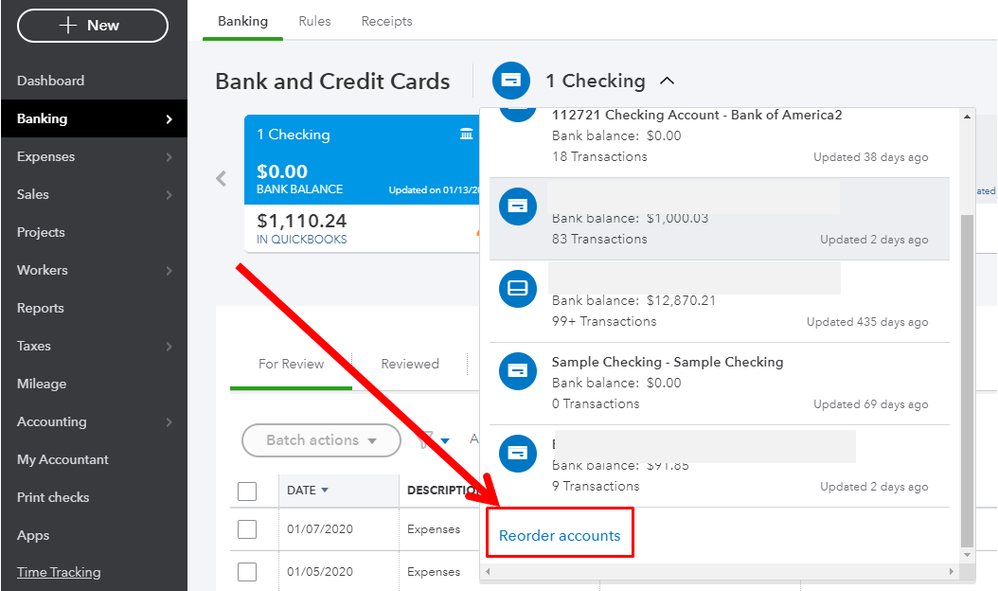Expand Sales submenu chevron
The width and height of the screenshot is (998, 591).
point(169,195)
